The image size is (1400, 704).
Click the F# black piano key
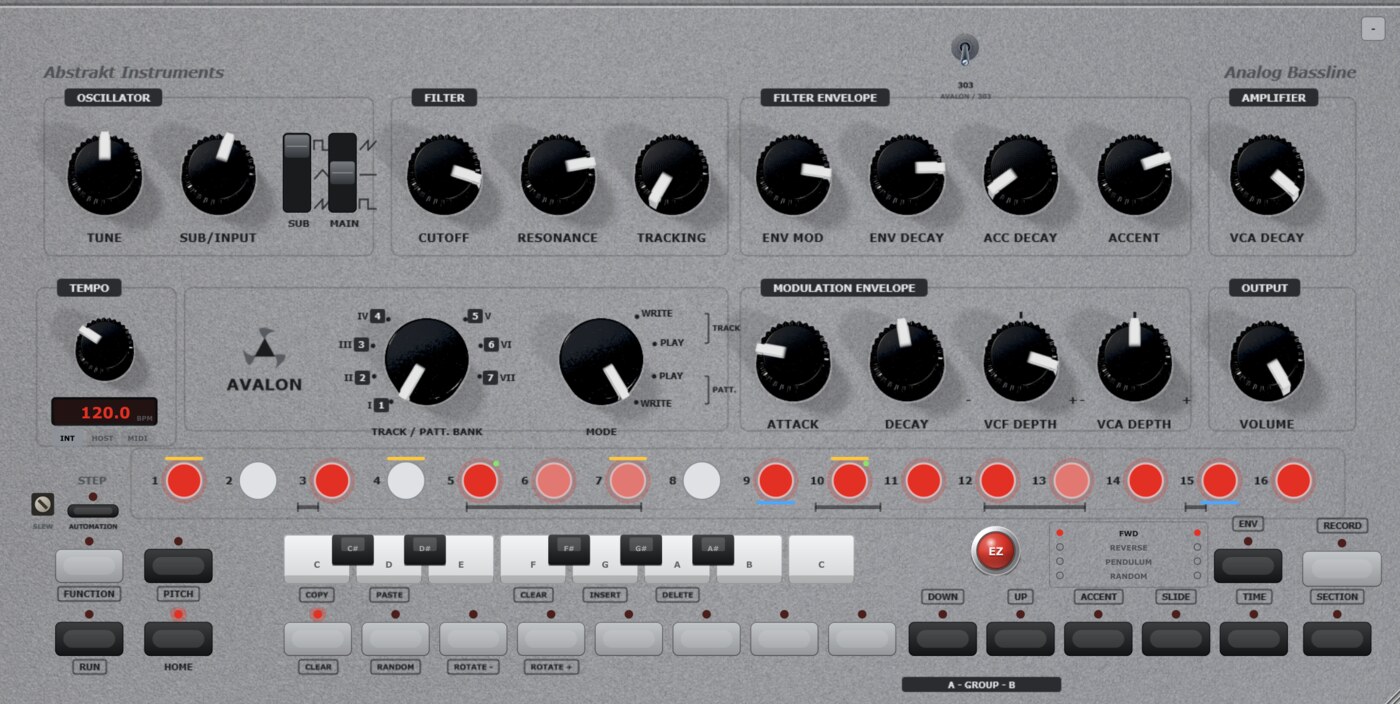(x=569, y=549)
